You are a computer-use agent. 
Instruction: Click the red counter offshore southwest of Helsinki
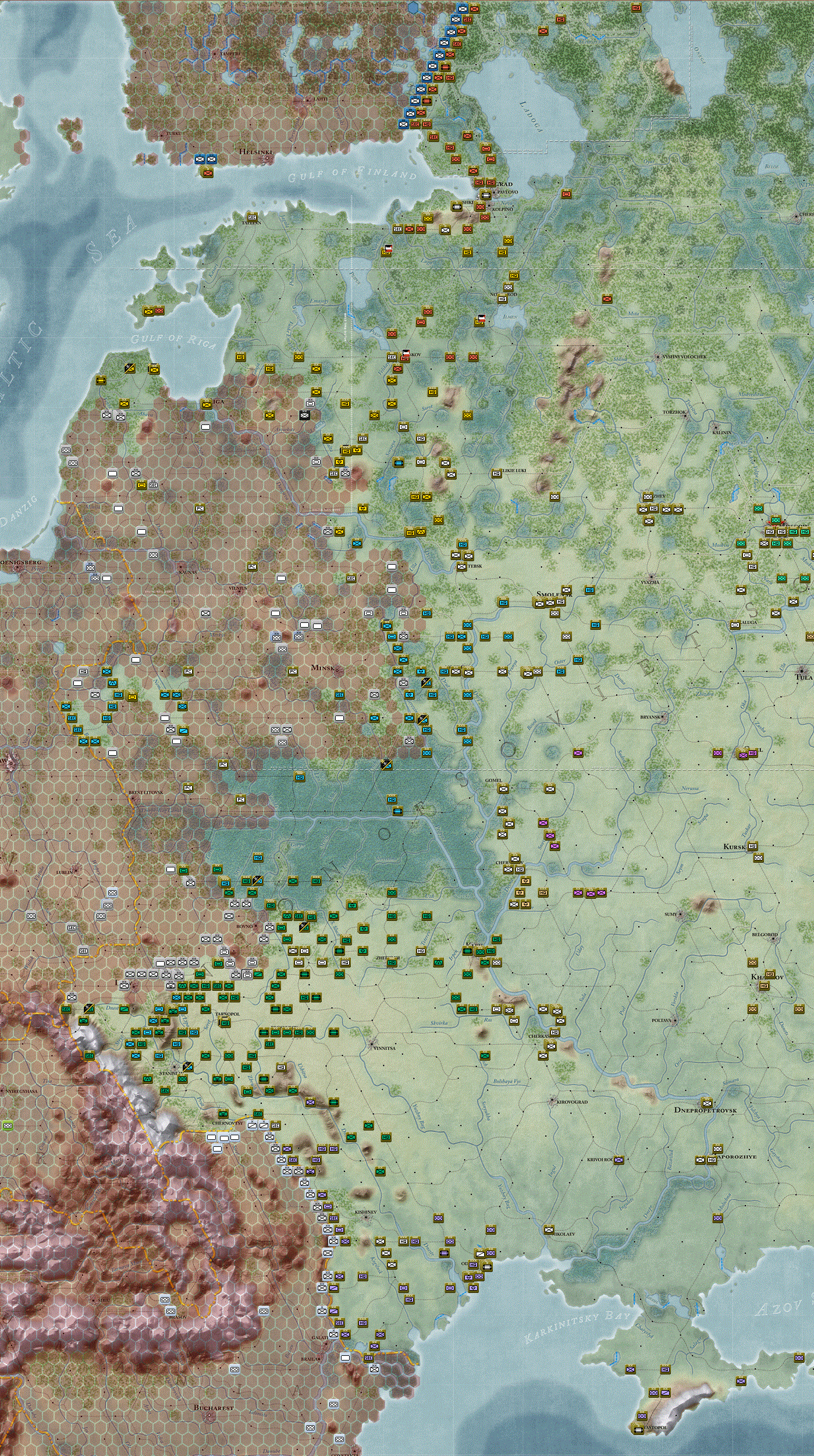click(x=208, y=173)
